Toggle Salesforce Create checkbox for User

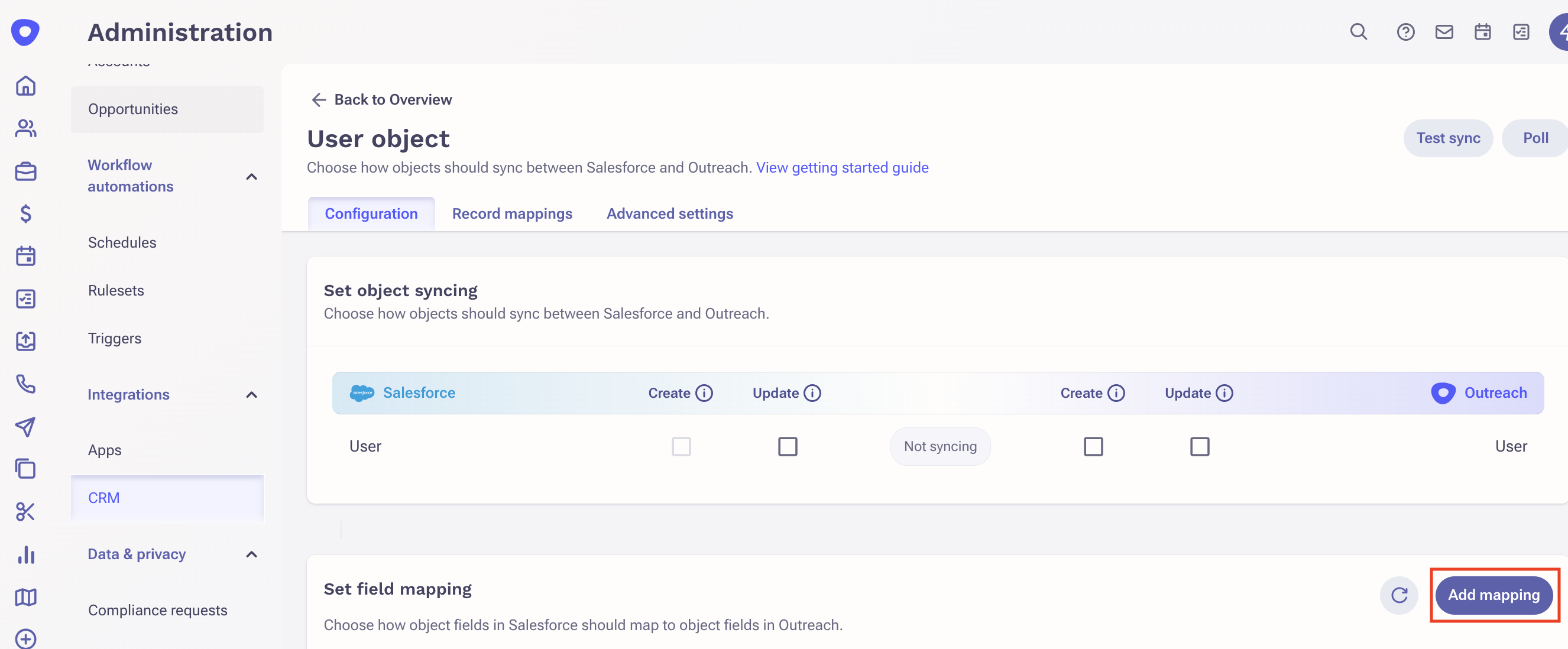tap(681, 446)
